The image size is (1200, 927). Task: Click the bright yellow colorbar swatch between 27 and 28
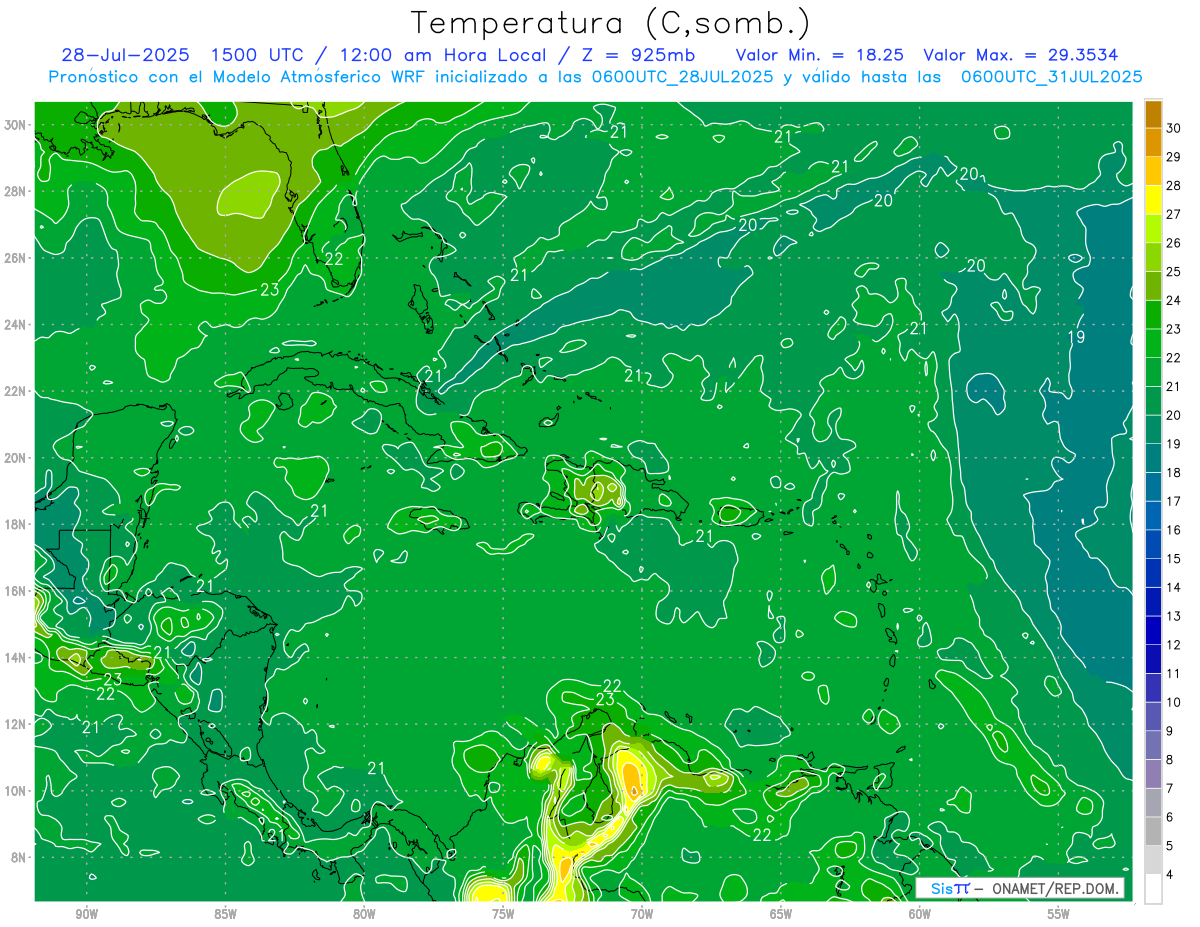[1153, 200]
